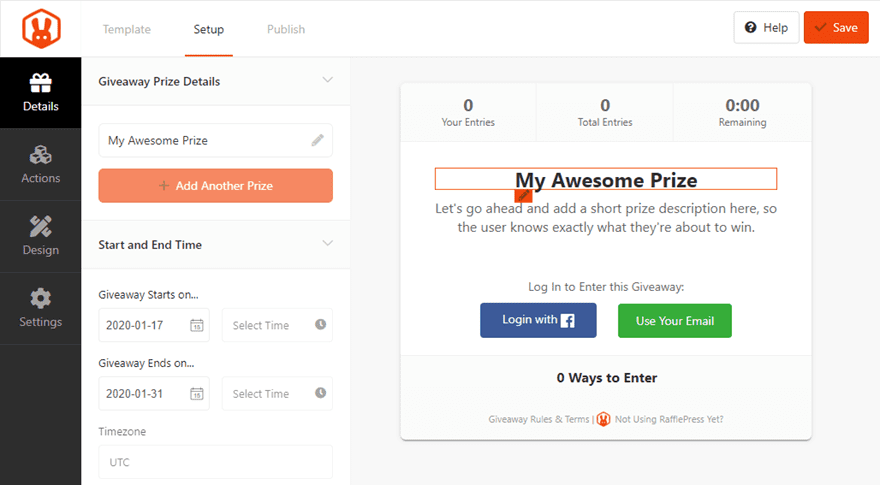The height and width of the screenshot is (485, 880).
Task: Click the orange Save button
Action: coord(836,28)
